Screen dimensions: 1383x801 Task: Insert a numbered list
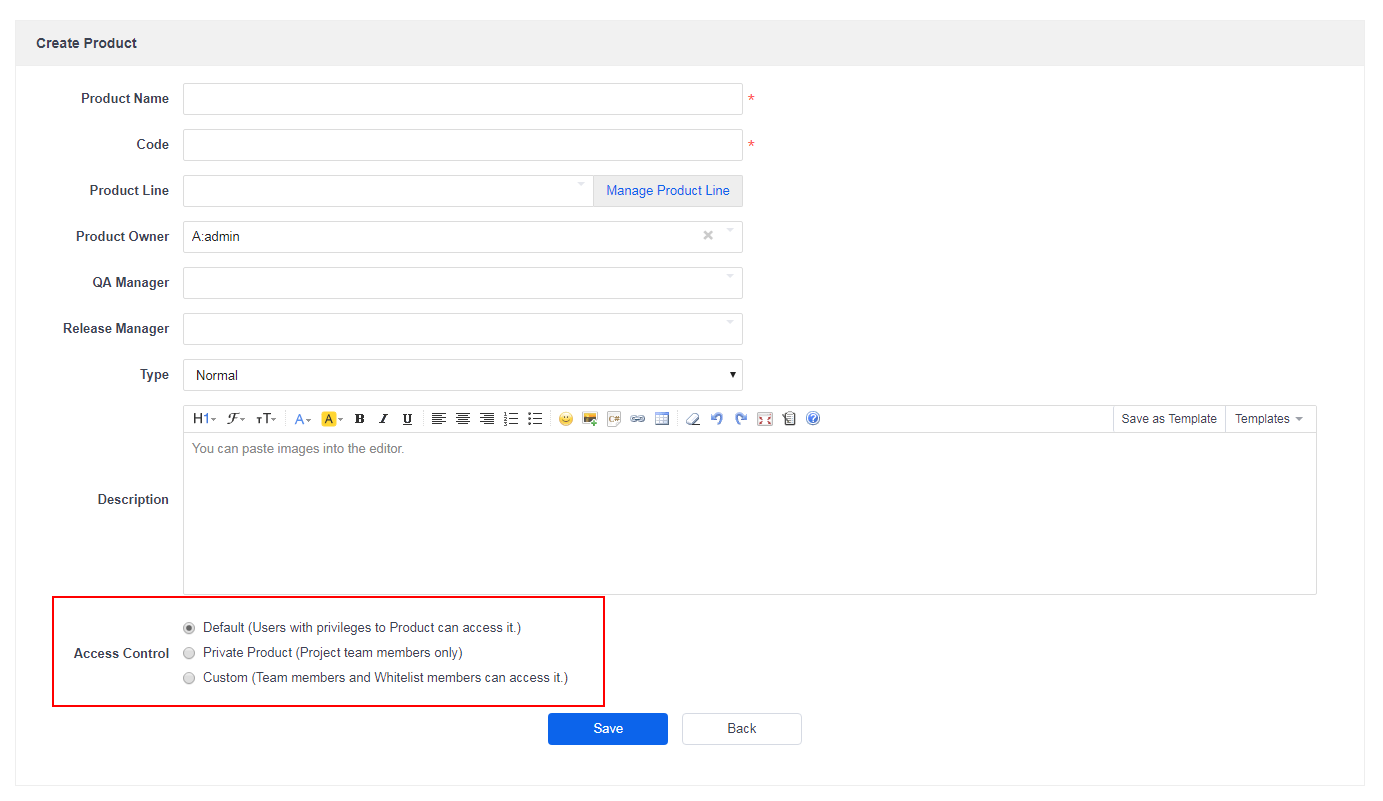click(x=511, y=419)
